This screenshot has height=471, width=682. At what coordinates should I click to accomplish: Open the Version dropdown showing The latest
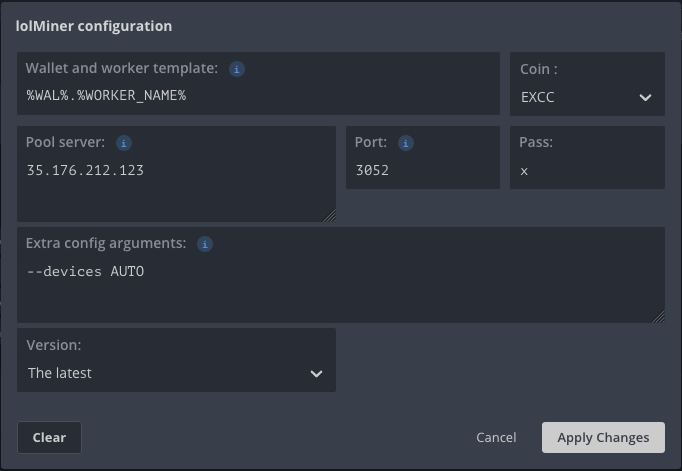pyautogui.click(x=175, y=373)
